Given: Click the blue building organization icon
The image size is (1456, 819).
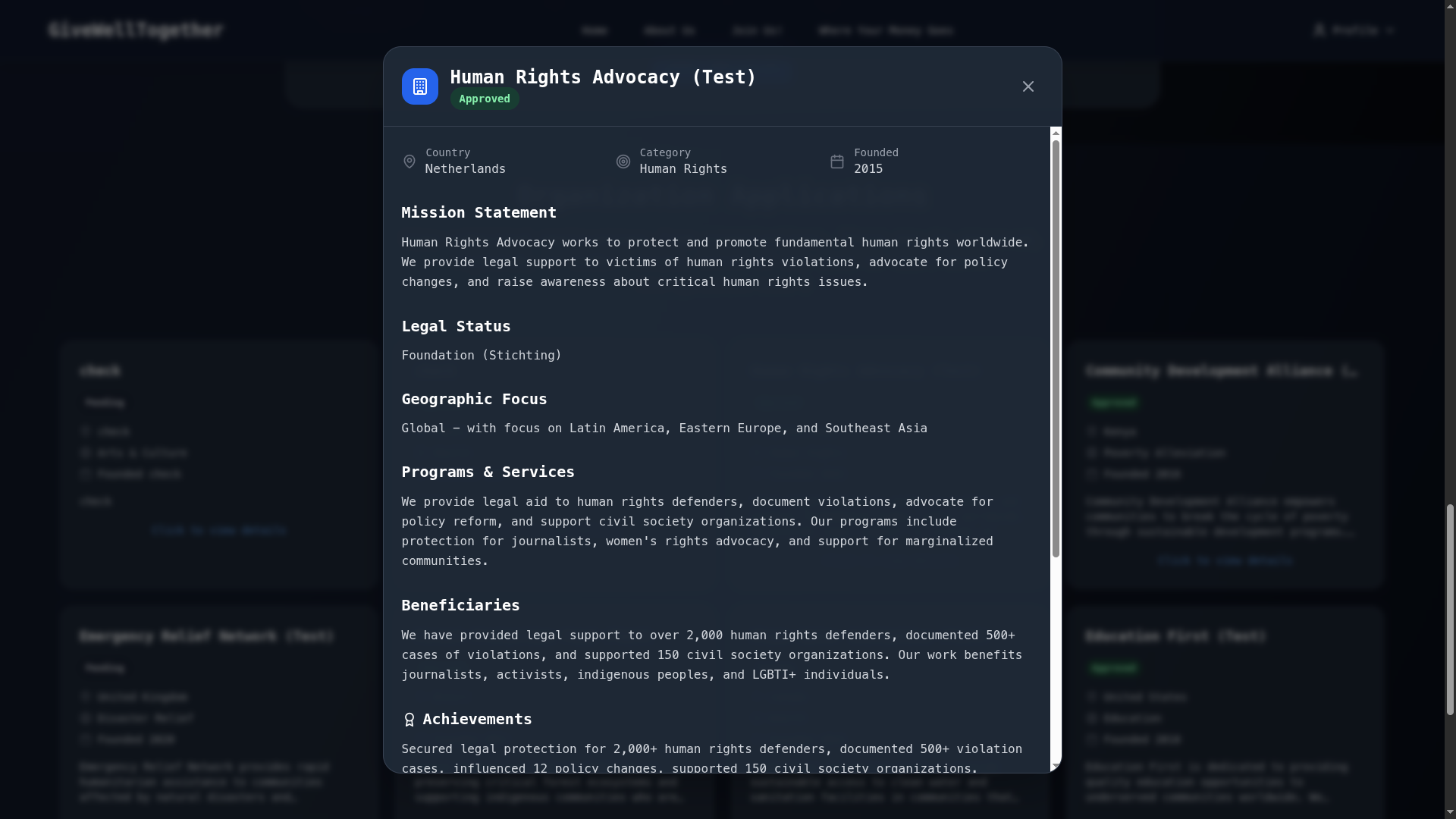Looking at the screenshot, I should [x=419, y=86].
